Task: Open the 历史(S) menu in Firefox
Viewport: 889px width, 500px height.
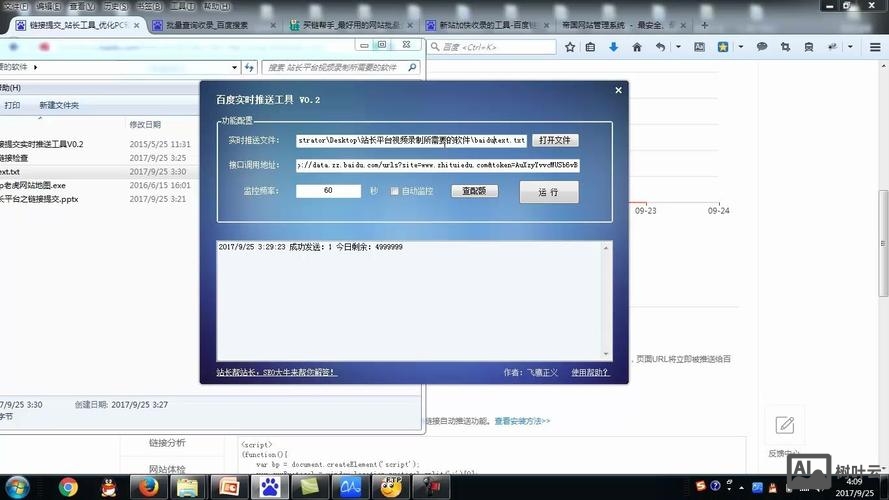Action: (x=116, y=6)
